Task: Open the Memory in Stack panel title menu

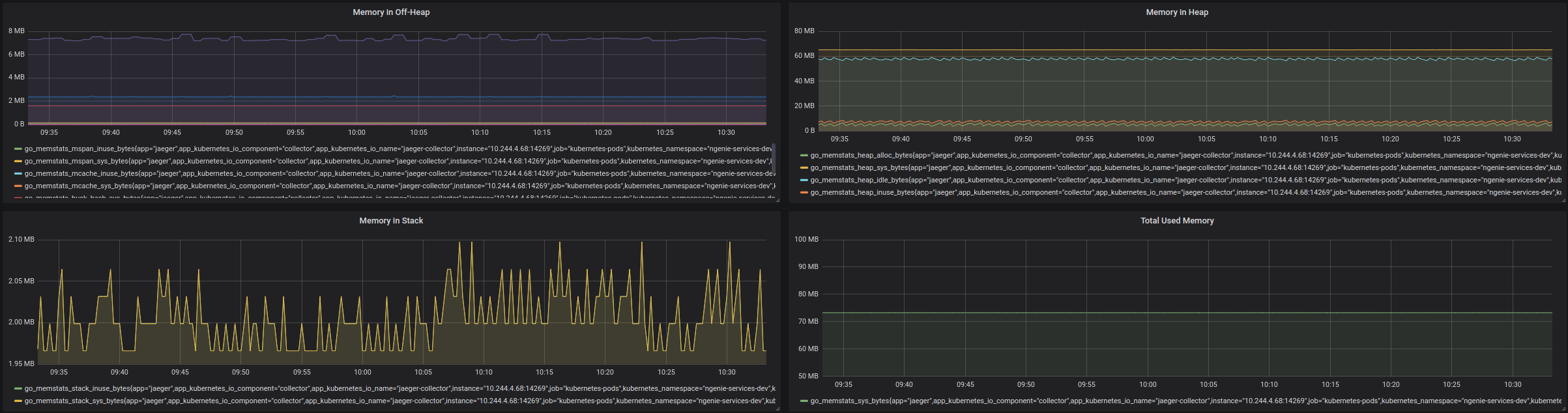Action: click(x=391, y=221)
